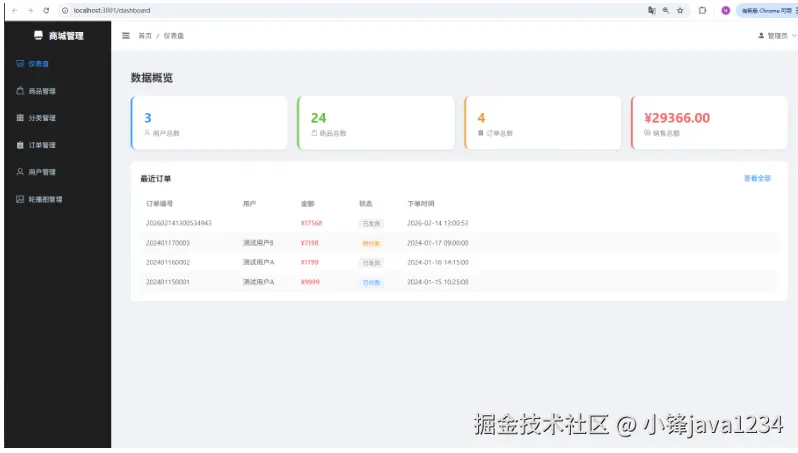The height and width of the screenshot is (453, 798).
Task: Click the 首页 breadcrumb link
Action: (145, 36)
